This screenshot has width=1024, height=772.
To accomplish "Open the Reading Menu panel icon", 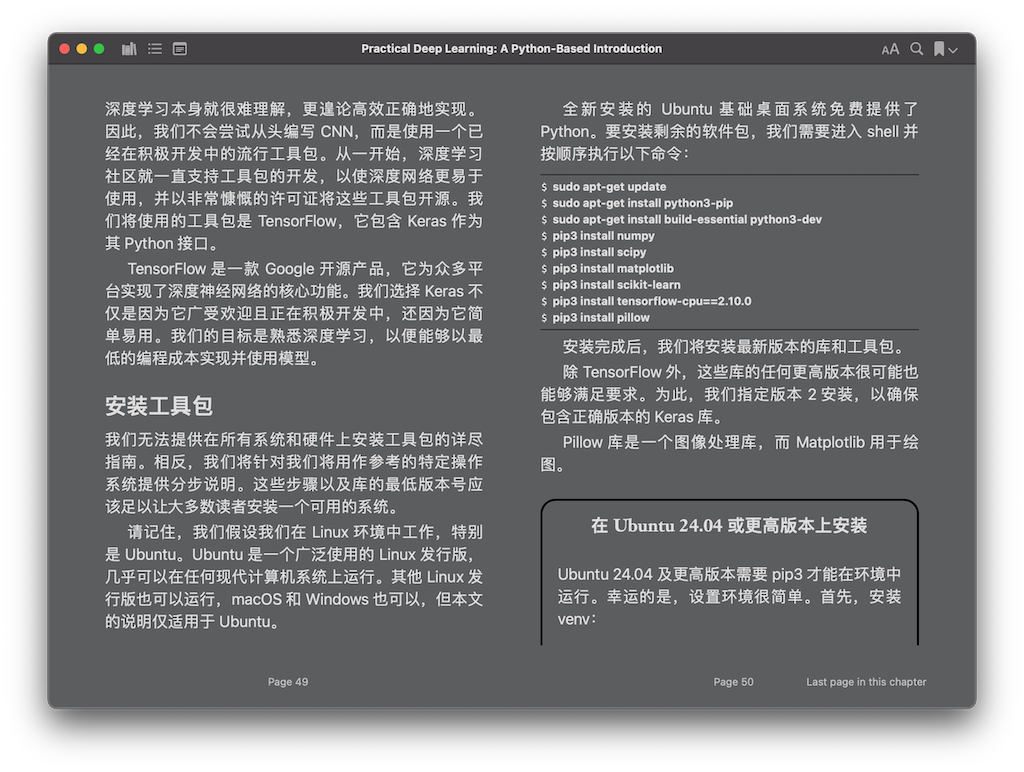I will coord(180,48).
